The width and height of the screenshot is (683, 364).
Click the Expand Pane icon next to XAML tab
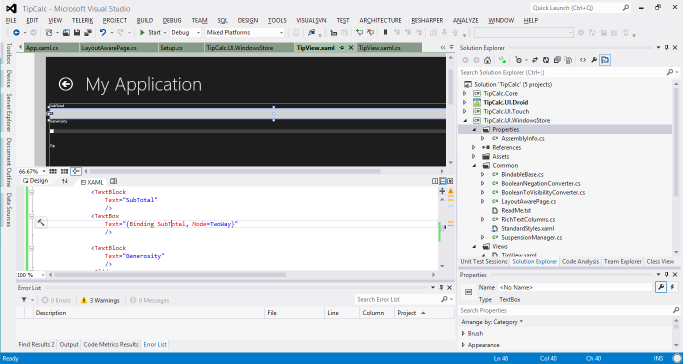pyautogui.click(x=113, y=181)
